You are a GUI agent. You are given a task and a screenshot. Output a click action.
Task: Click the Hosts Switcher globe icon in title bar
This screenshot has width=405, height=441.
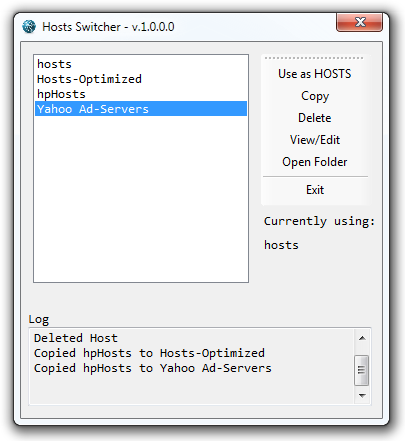(29, 26)
